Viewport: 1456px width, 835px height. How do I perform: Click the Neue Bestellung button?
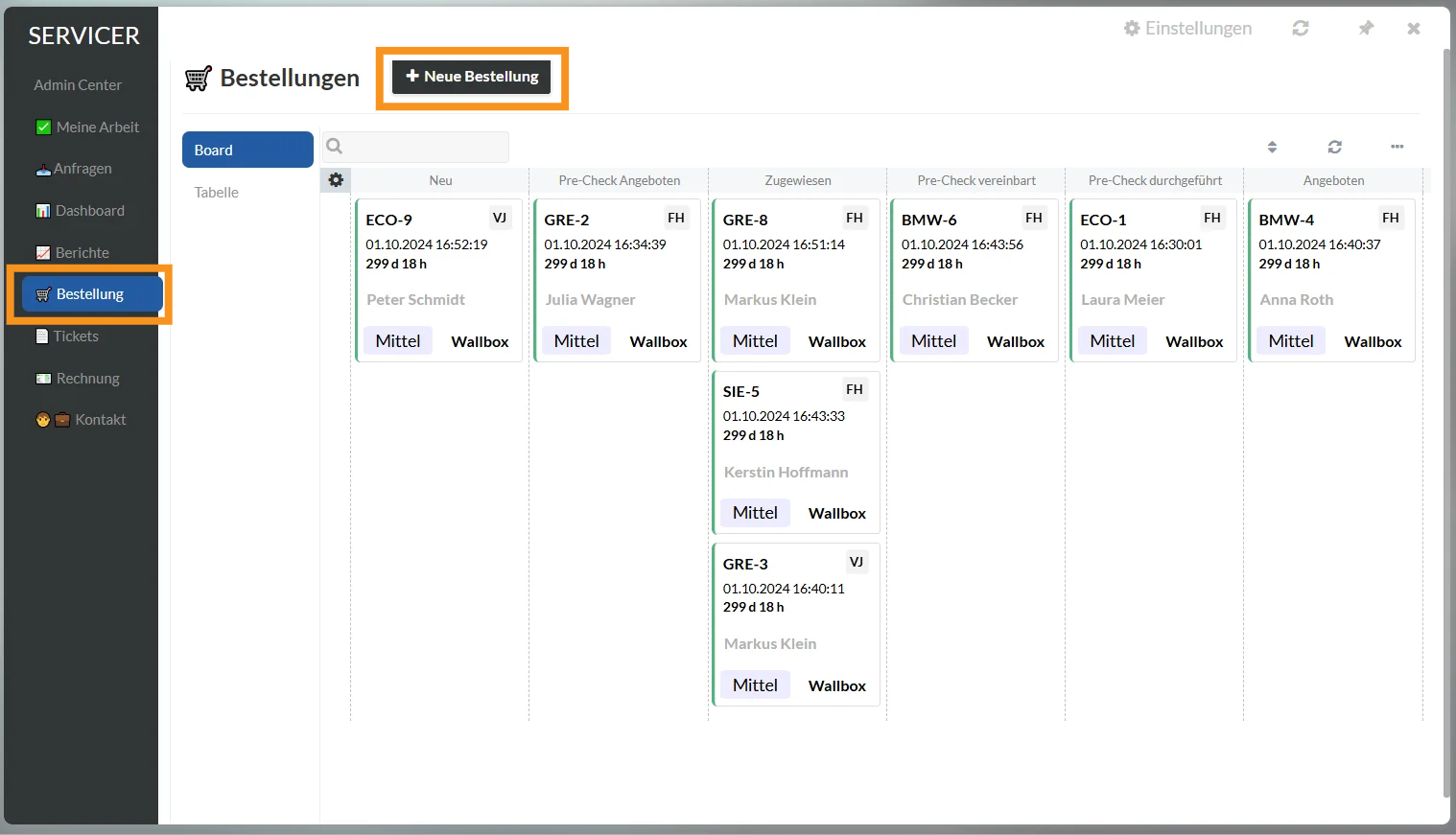(472, 77)
